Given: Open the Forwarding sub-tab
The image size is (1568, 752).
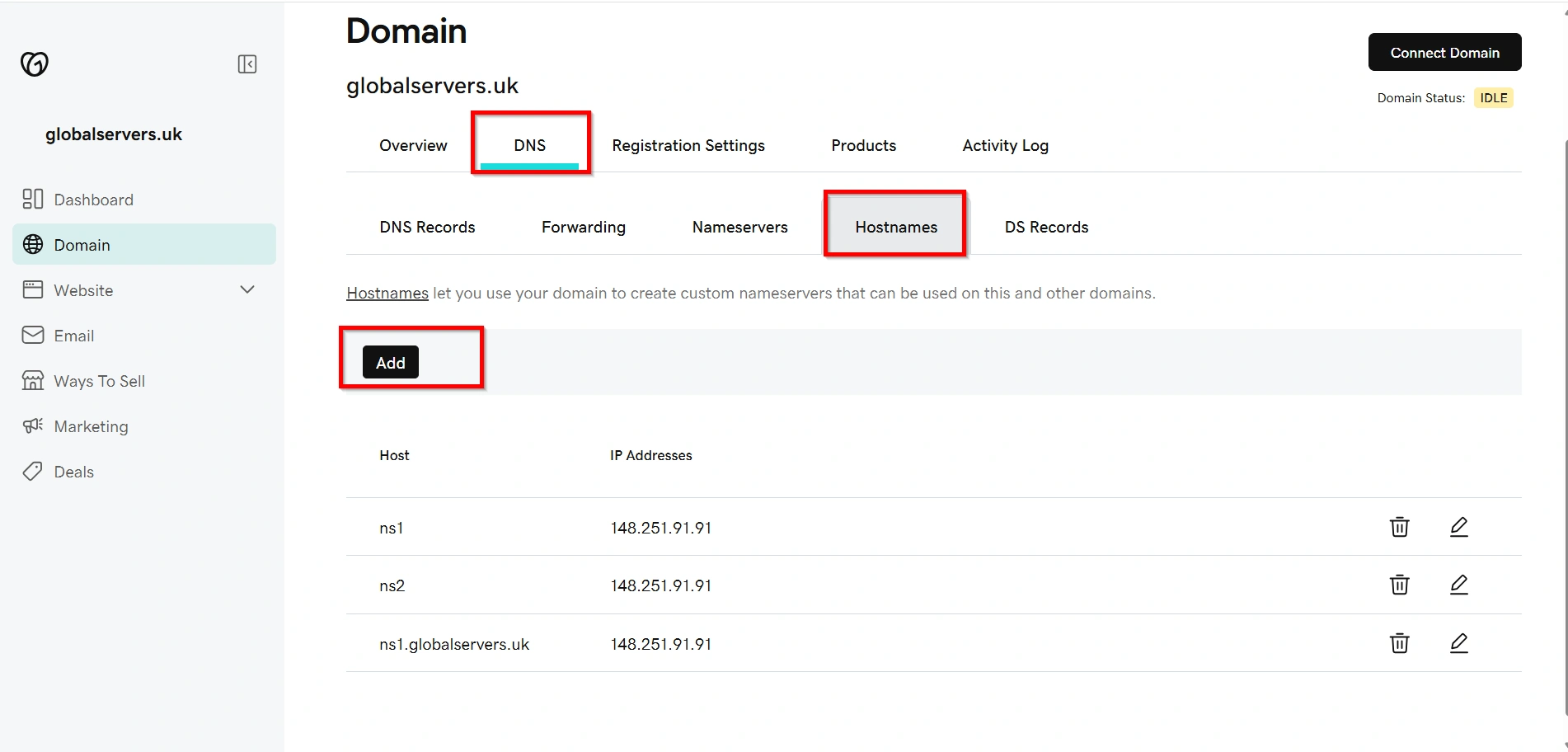Looking at the screenshot, I should tap(584, 227).
